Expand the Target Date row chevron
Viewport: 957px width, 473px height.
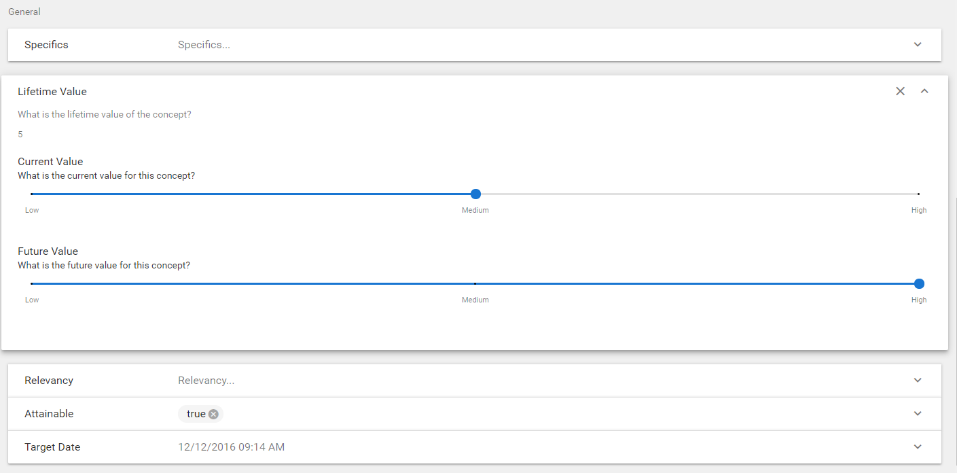point(917,447)
